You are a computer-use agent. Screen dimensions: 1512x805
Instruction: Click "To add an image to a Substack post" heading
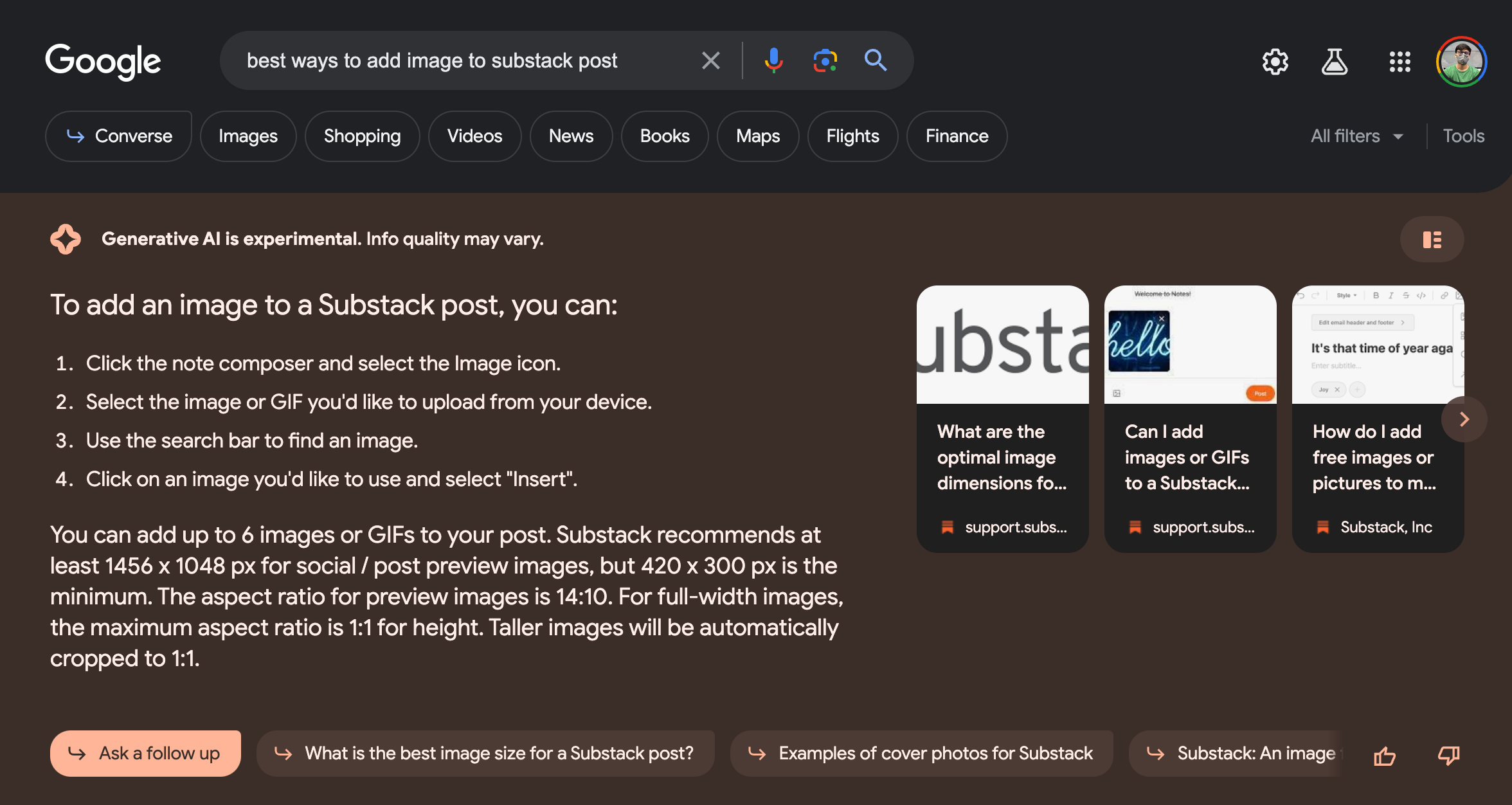334,305
